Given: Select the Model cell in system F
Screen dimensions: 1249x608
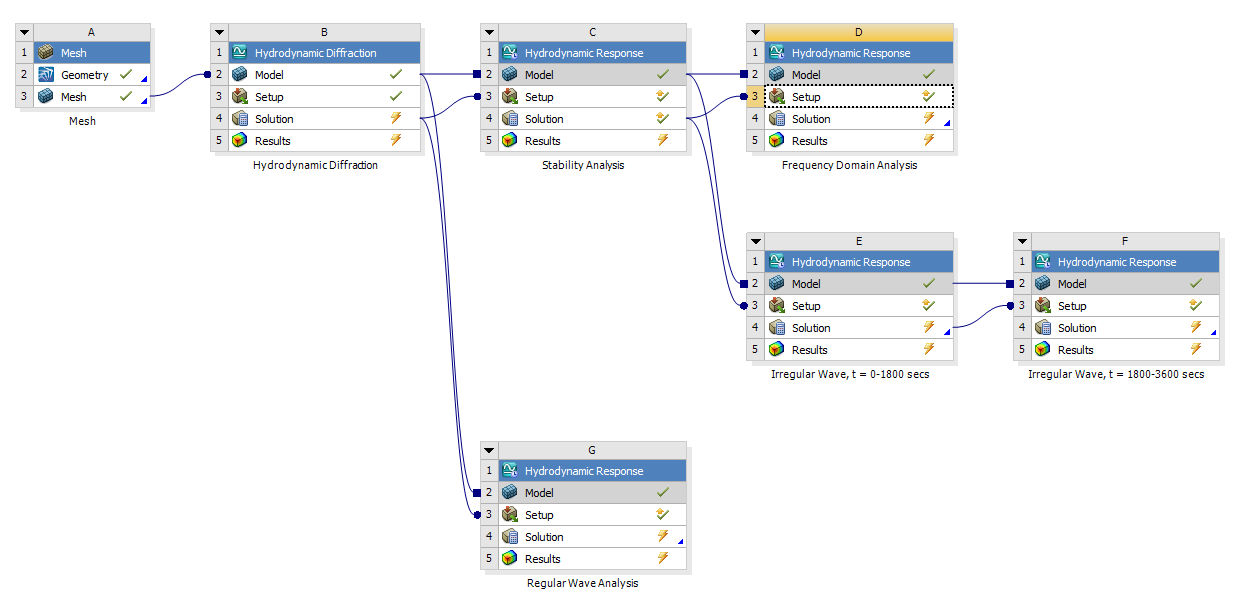Looking at the screenshot, I should point(1126,284).
